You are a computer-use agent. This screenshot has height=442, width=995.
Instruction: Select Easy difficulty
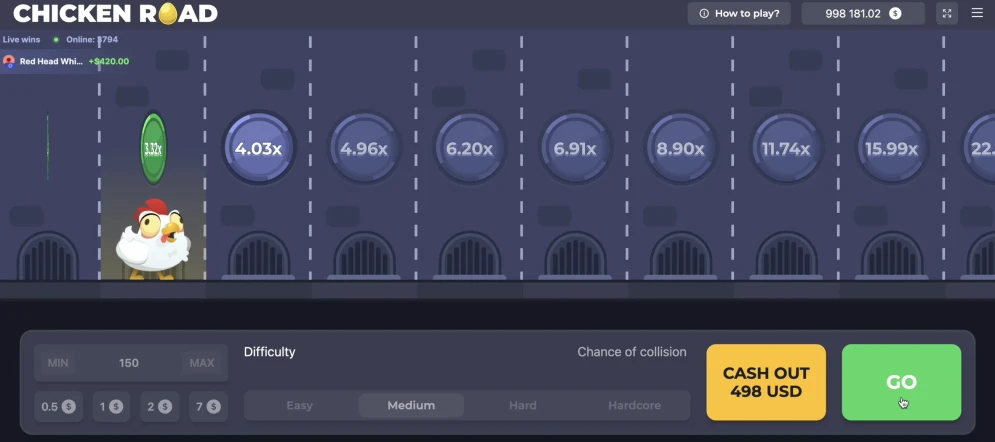tap(300, 405)
